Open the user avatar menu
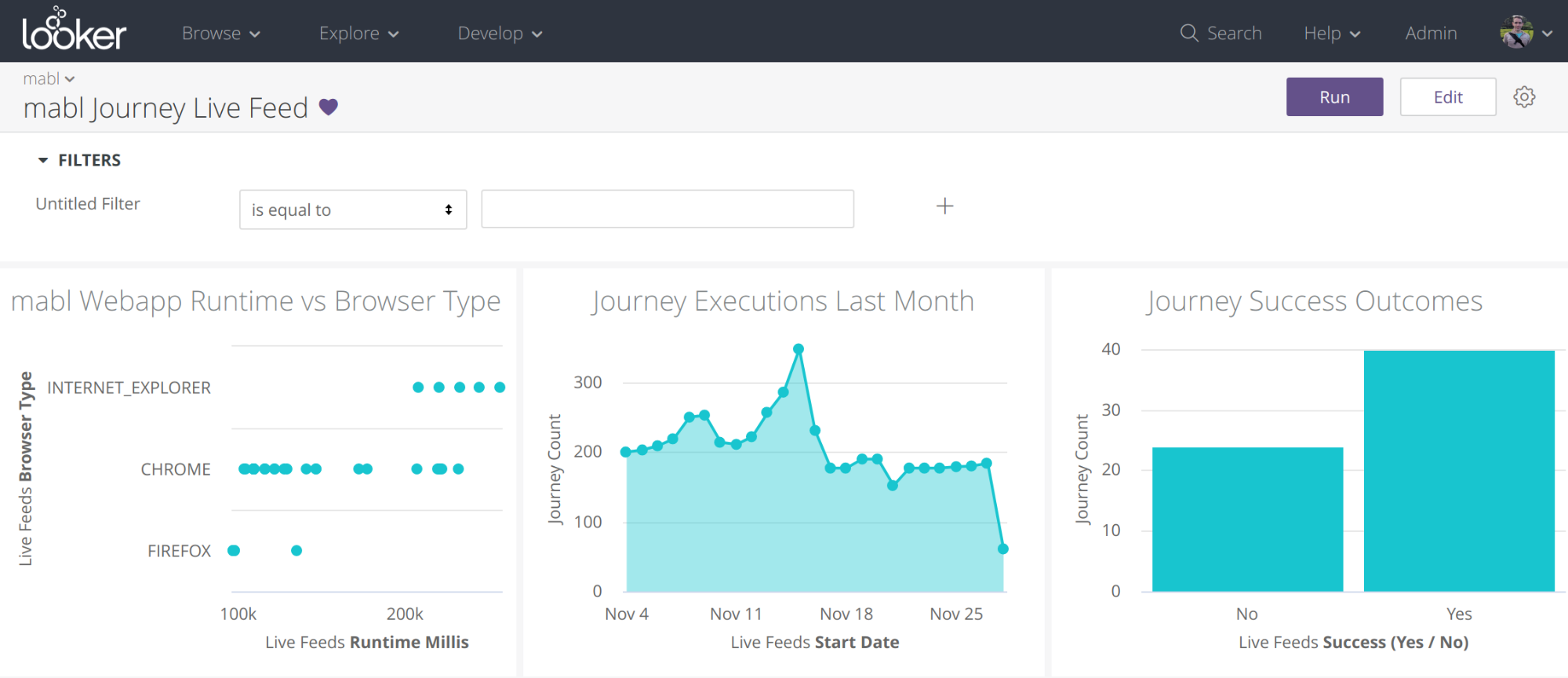The height and width of the screenshot is (678, 1568). [1516, 32]
